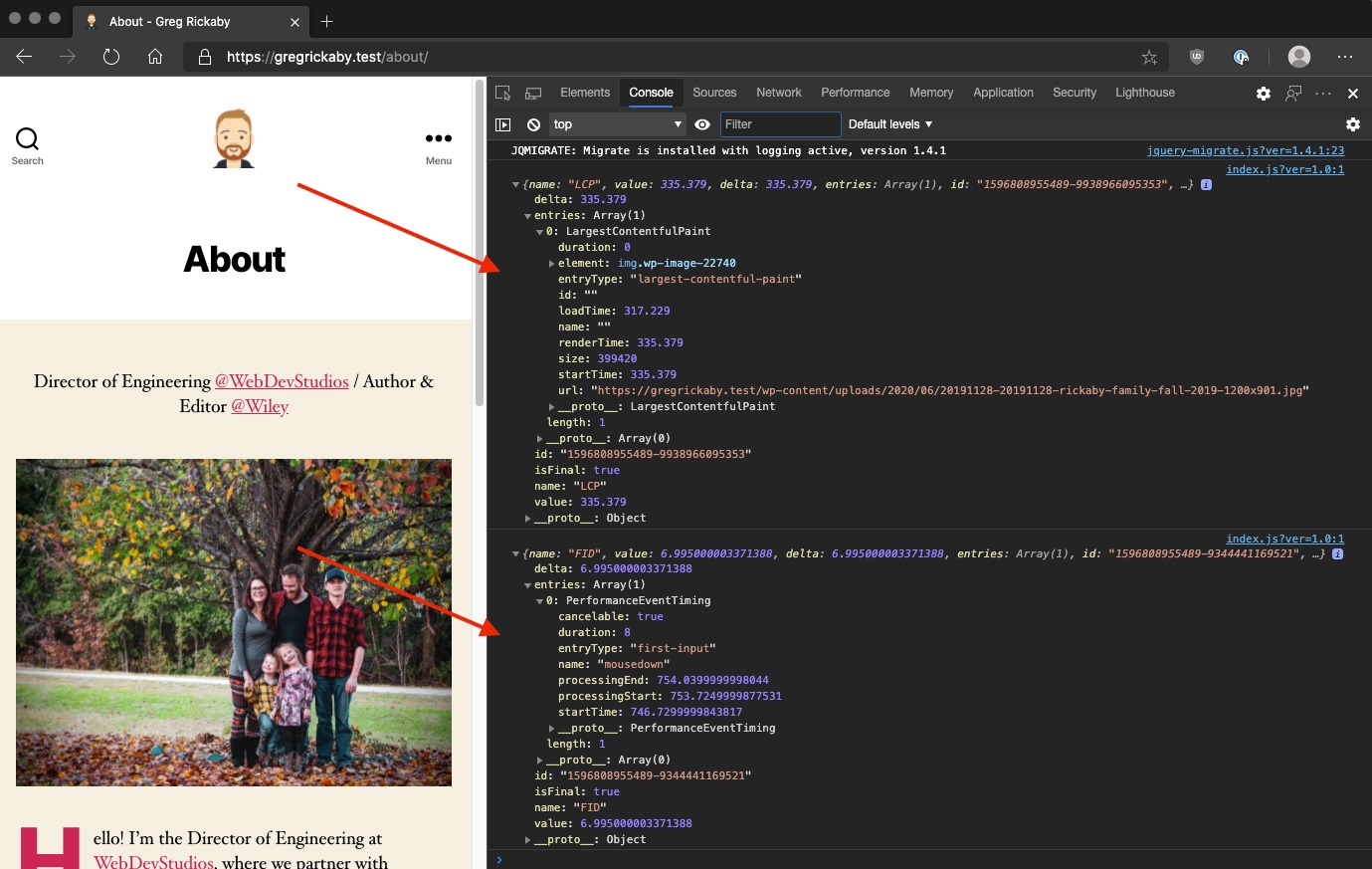
Task: Click the browser back arrow
Action: tap(25, 57)
